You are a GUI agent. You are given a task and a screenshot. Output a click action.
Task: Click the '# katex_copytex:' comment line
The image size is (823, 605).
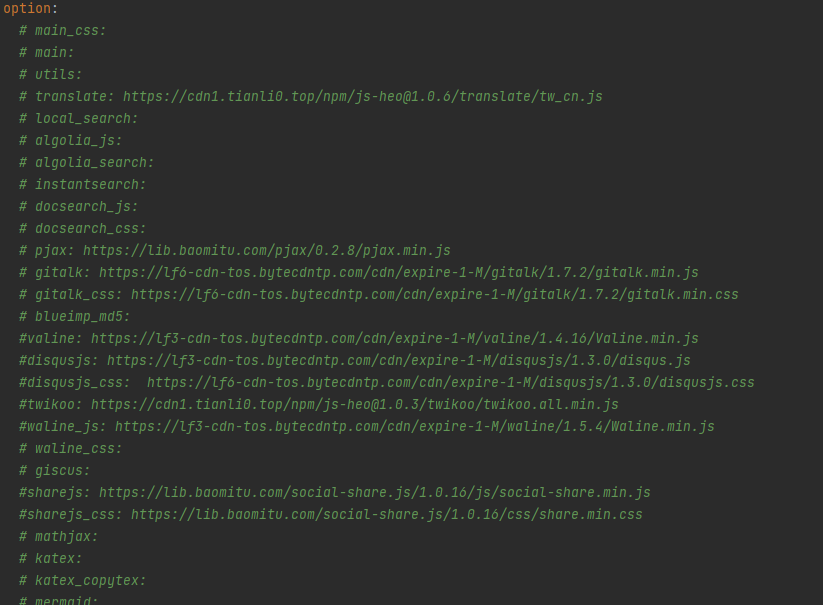82,581
